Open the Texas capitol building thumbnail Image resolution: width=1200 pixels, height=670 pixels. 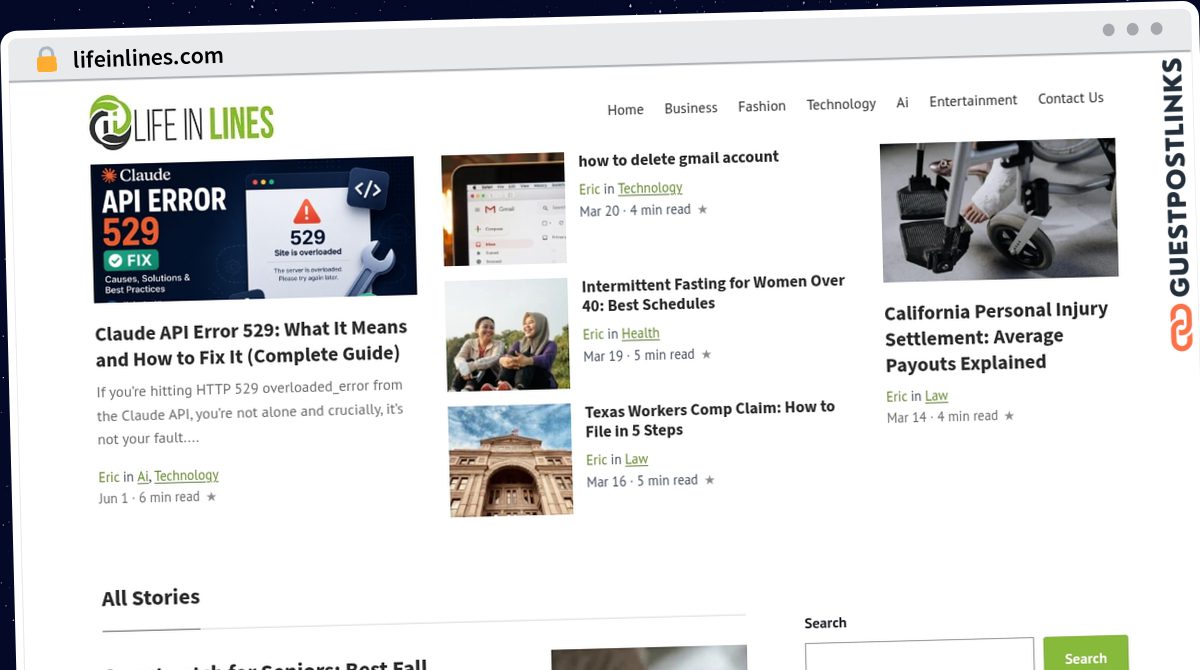click(510, 461)
